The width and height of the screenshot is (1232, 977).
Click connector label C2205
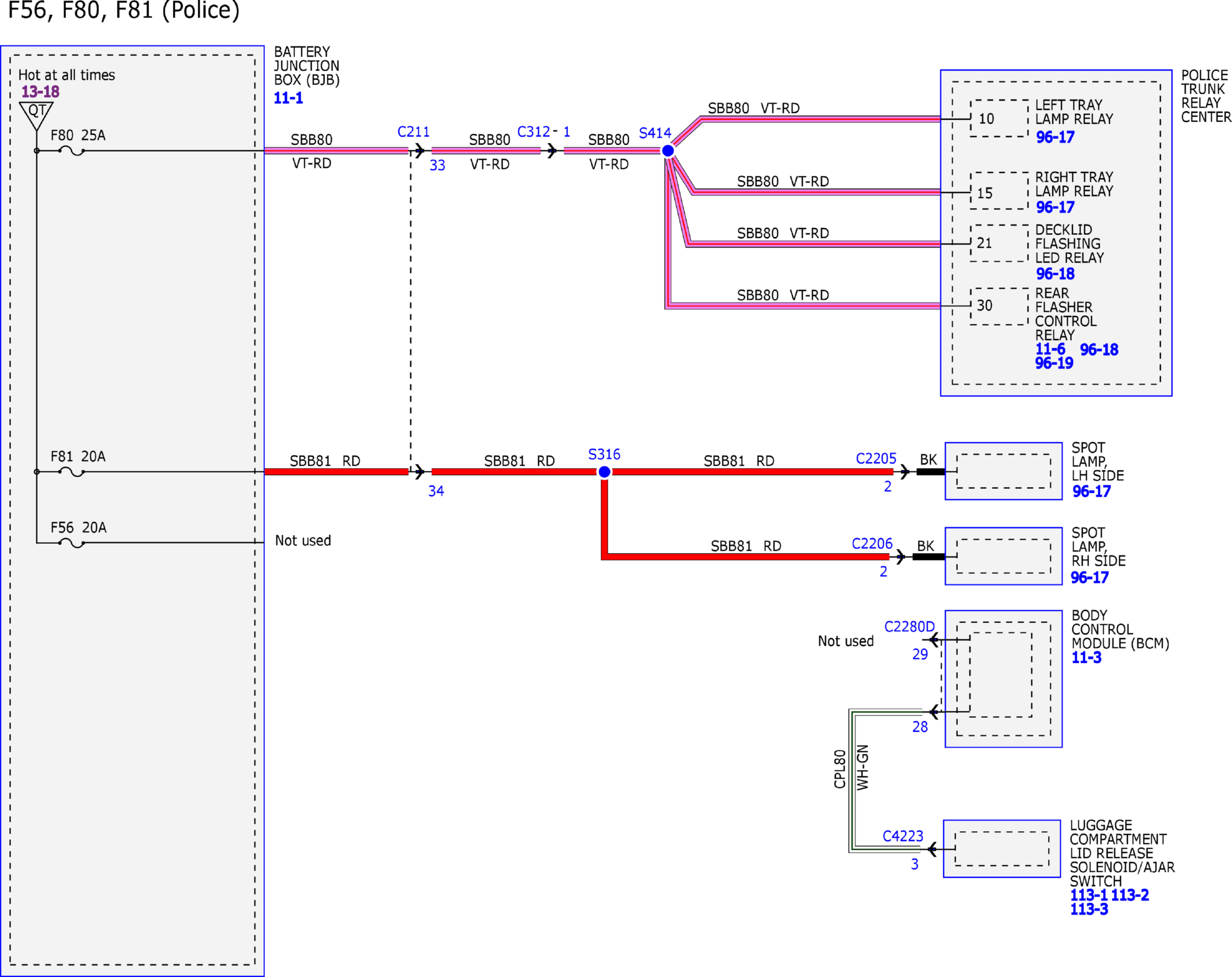(876, 459)
